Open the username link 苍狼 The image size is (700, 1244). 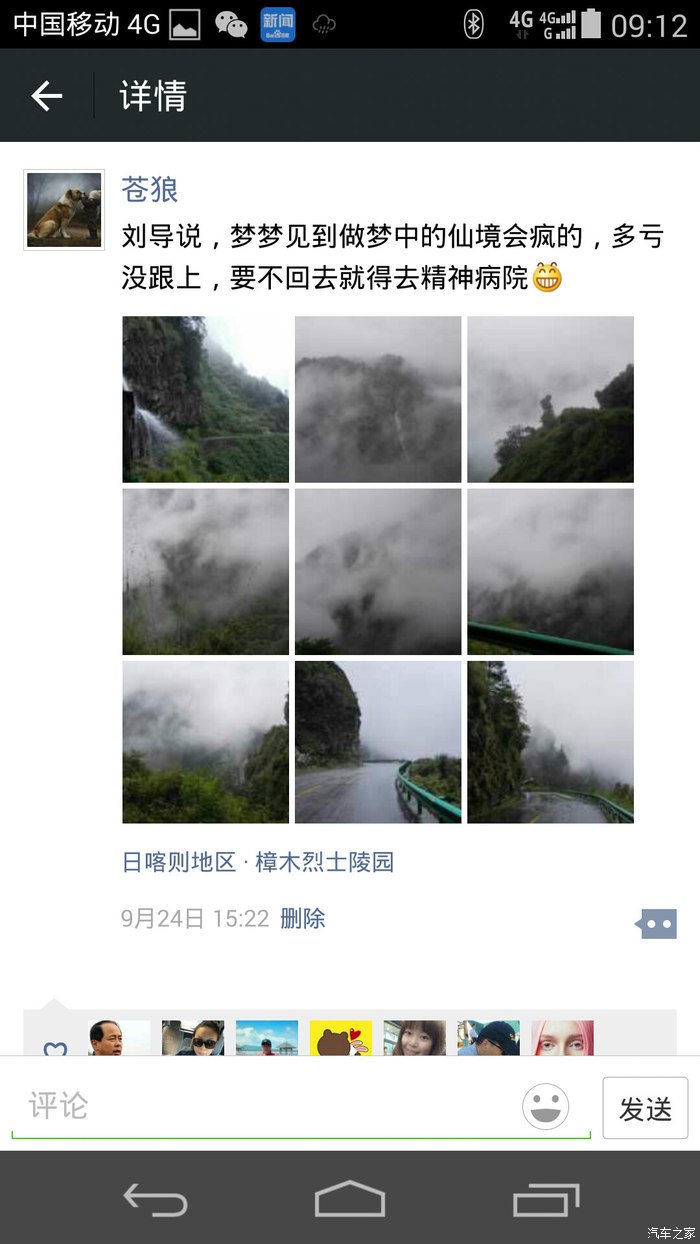click(150, 189)
